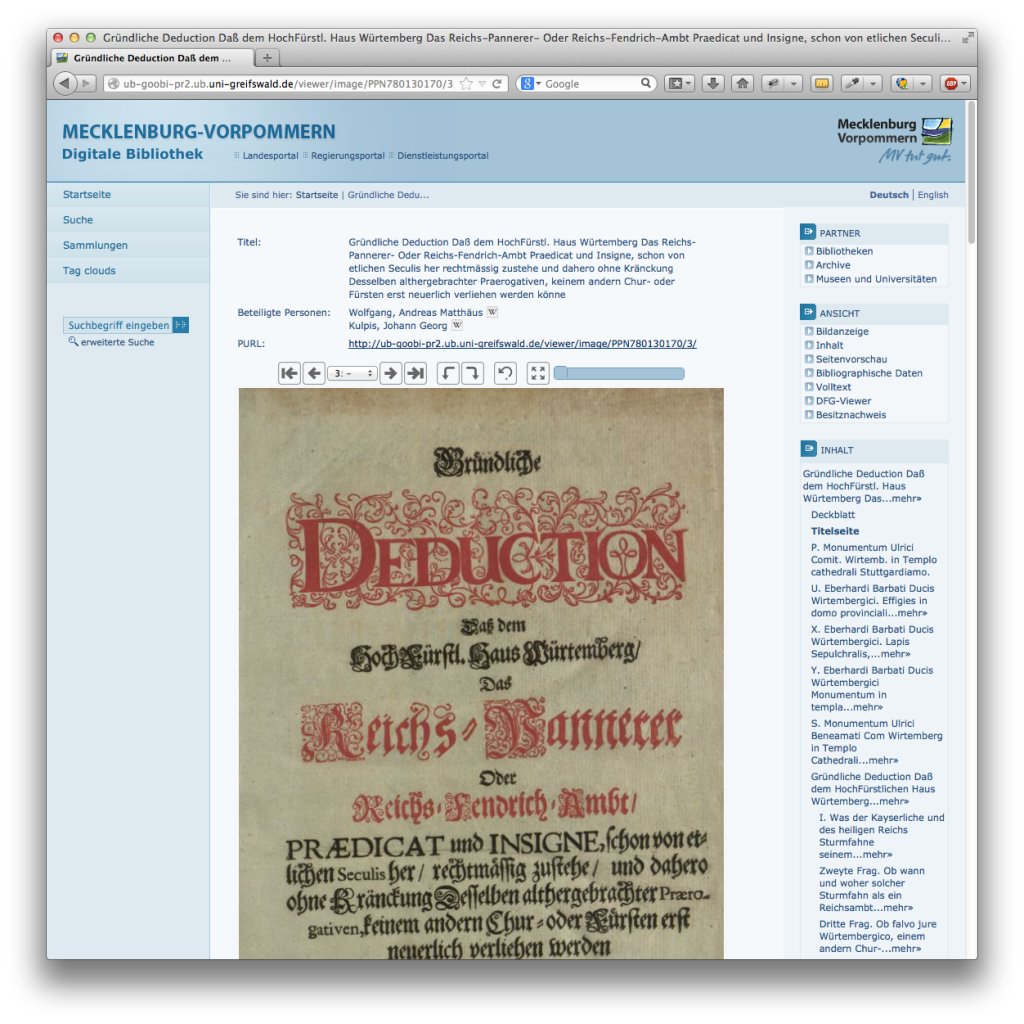Select the Gründliche Deduction browser tab

coord(152,57)
